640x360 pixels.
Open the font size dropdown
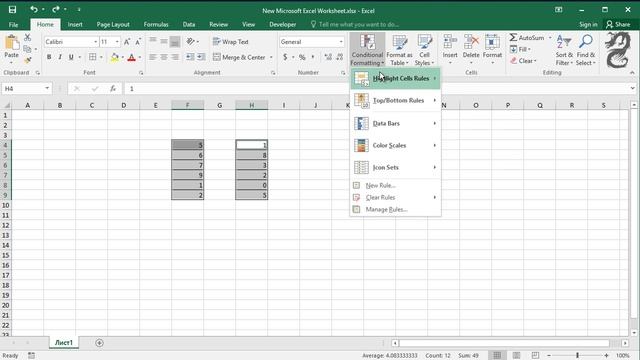(117, 42)
